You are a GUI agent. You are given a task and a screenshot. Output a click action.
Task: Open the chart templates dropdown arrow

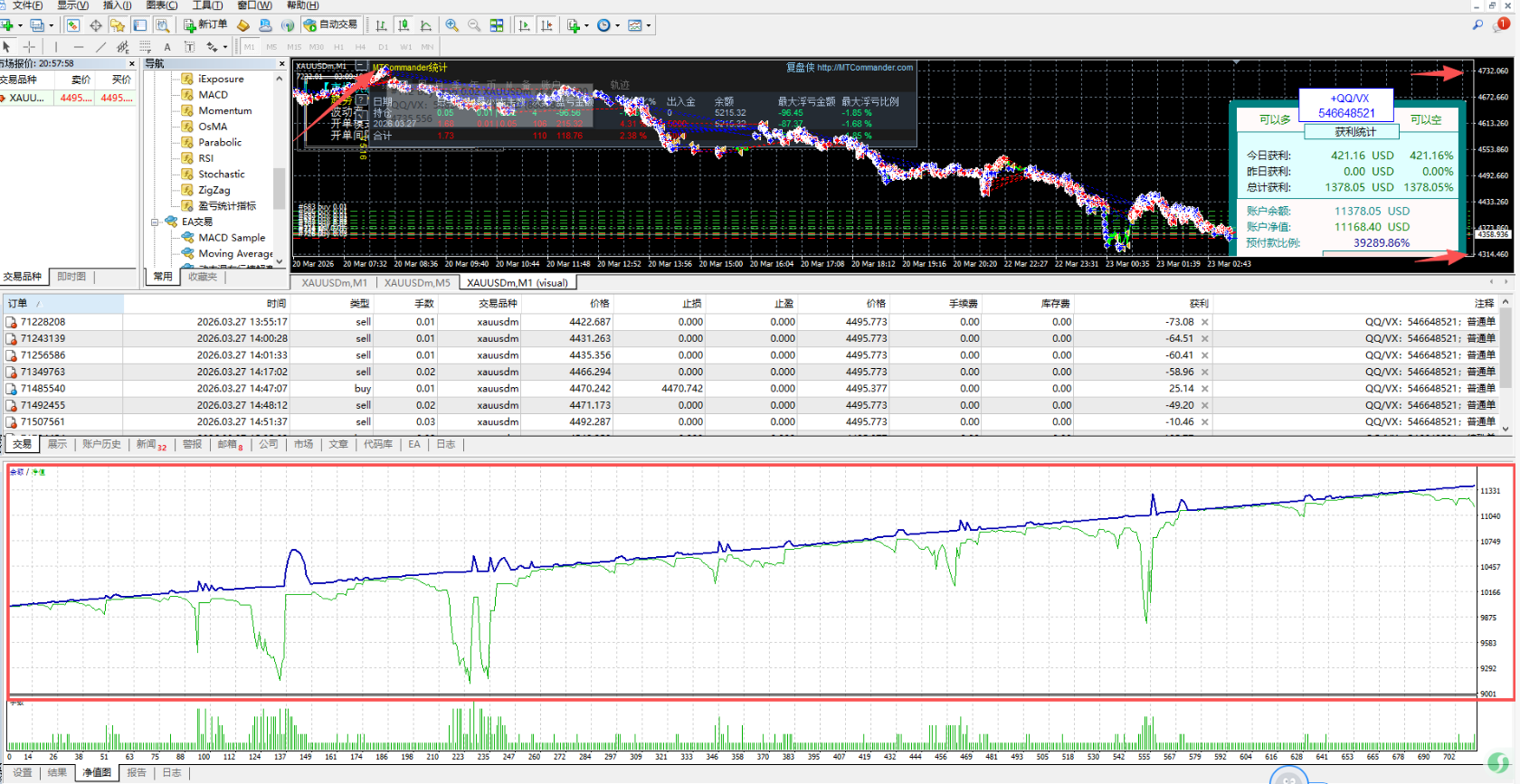click(x=649, y=26)
